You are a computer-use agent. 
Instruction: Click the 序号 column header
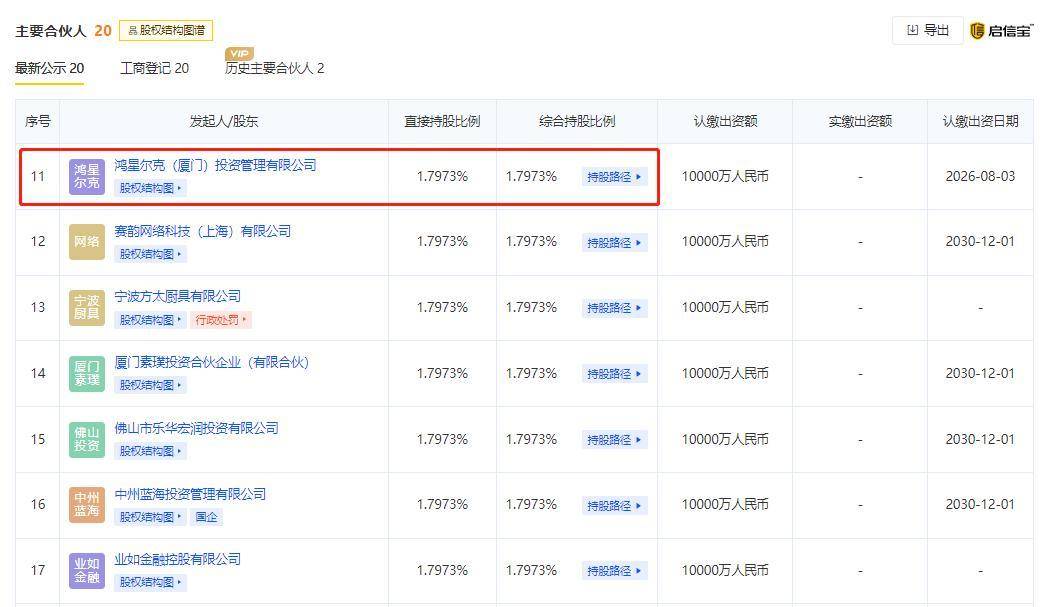[38, 121]
